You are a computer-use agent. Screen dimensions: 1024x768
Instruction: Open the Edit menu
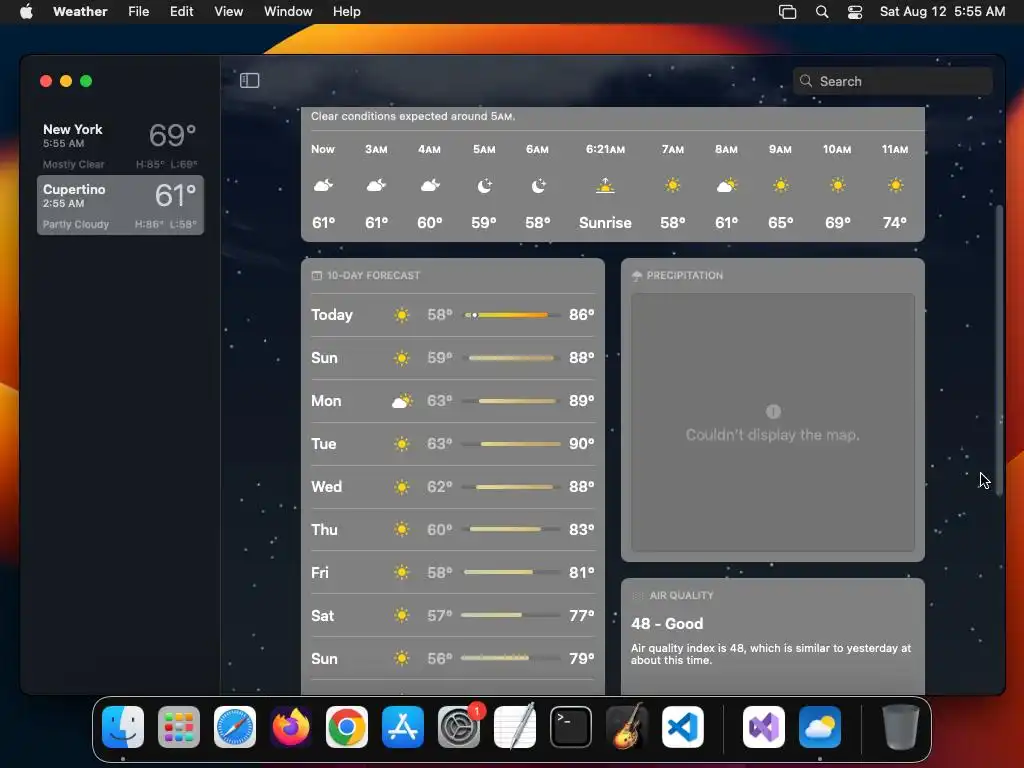182,12
